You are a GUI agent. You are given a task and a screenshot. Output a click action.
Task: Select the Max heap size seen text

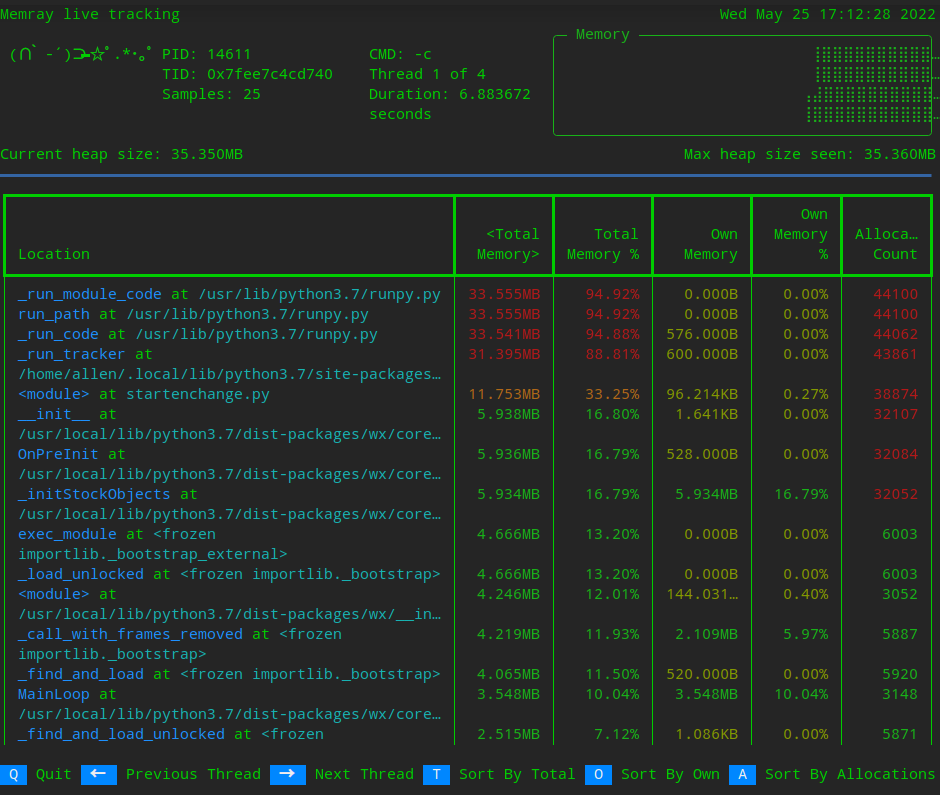click(809, 154)
